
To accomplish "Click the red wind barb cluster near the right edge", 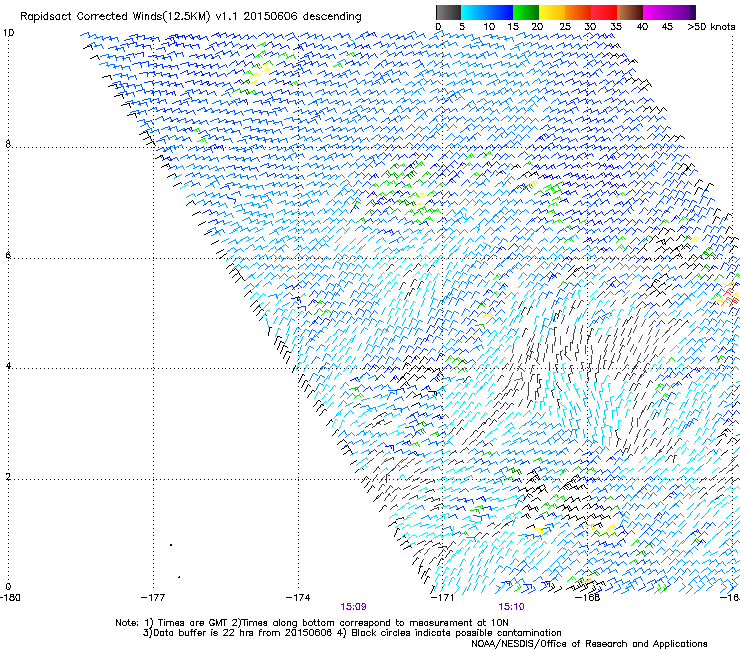I will (730, 296).
